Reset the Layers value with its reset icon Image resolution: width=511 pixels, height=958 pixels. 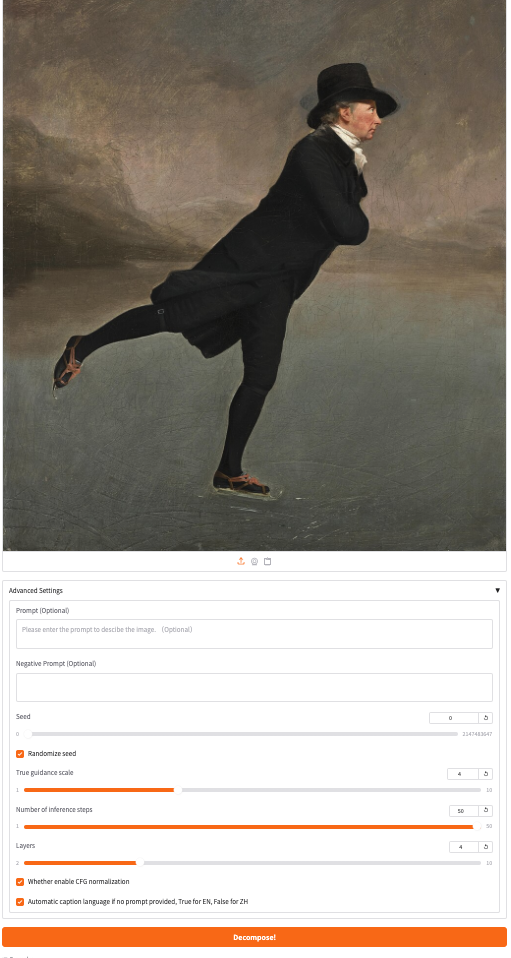(x=485, y=847)
